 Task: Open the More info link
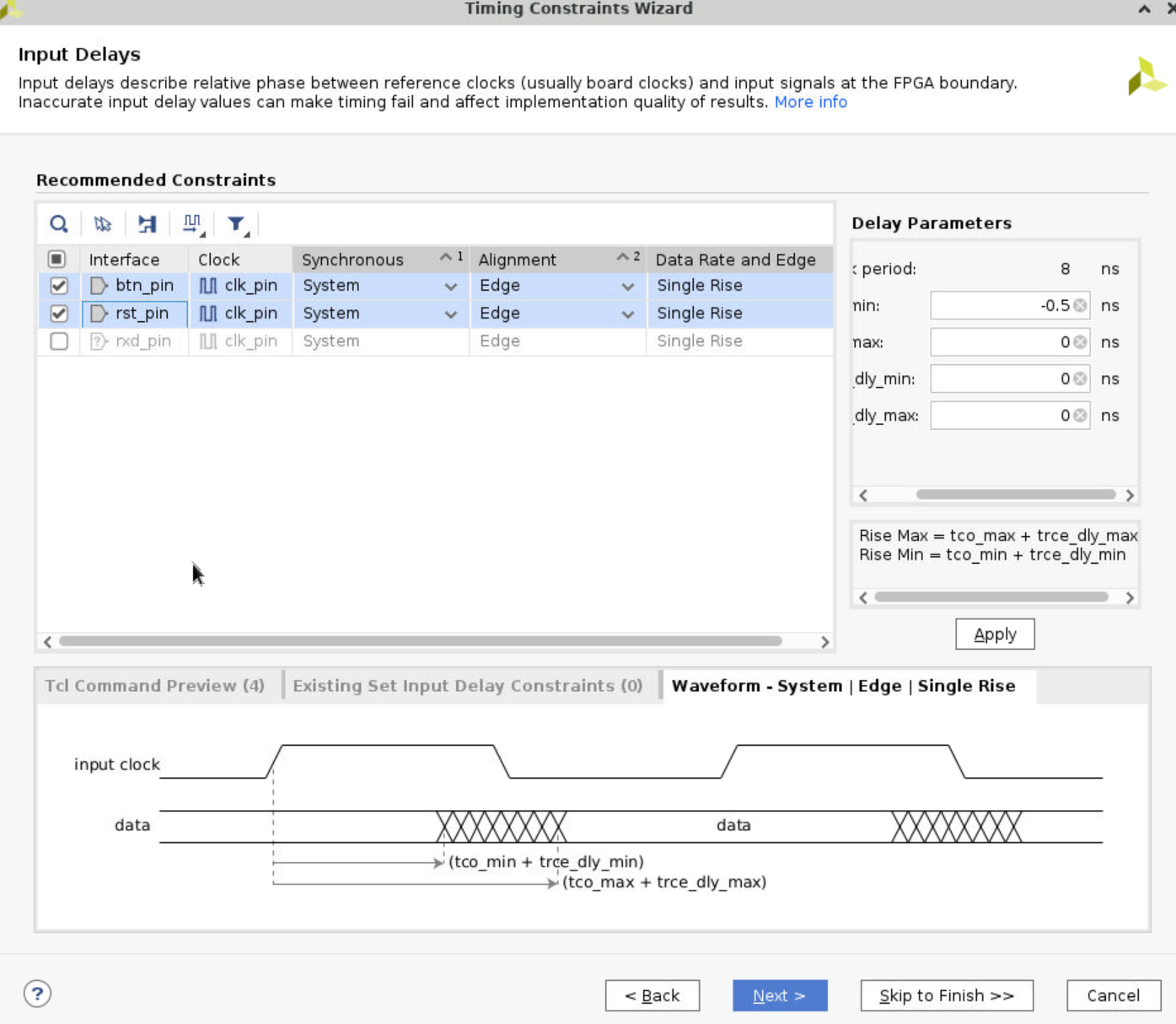811,102
